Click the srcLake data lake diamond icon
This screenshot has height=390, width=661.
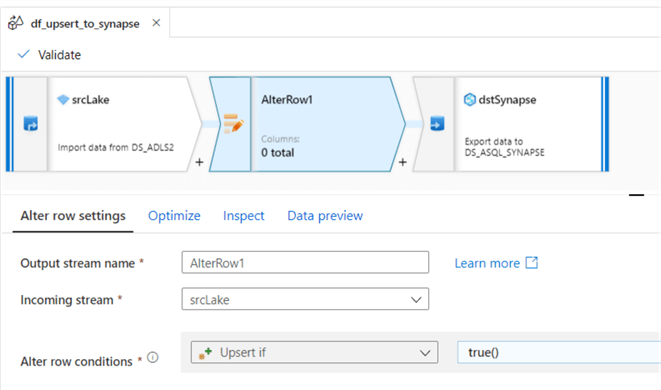click(x=63, y=100)
